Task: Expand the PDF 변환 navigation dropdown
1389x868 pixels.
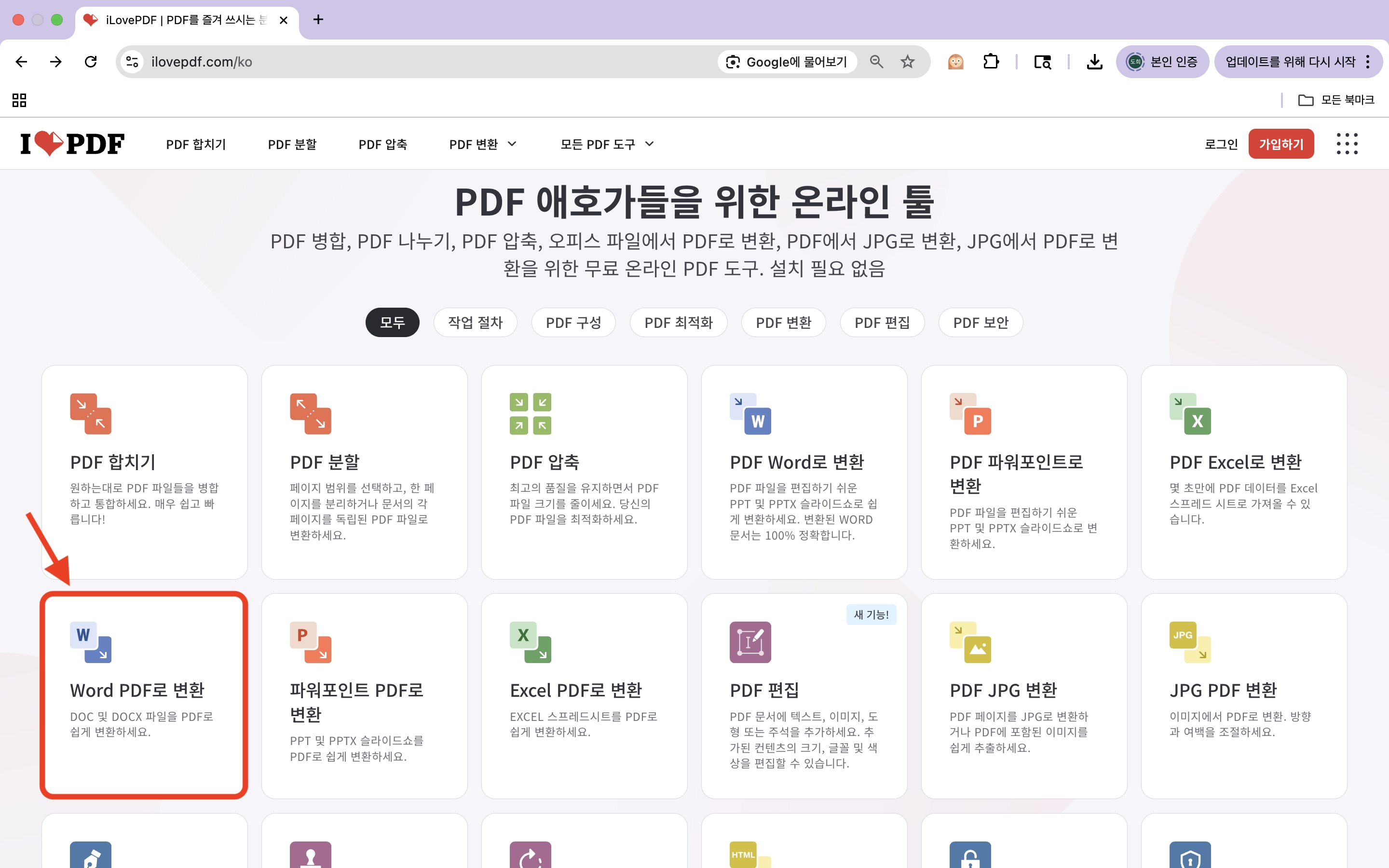Action: click(x=483, y=144)
